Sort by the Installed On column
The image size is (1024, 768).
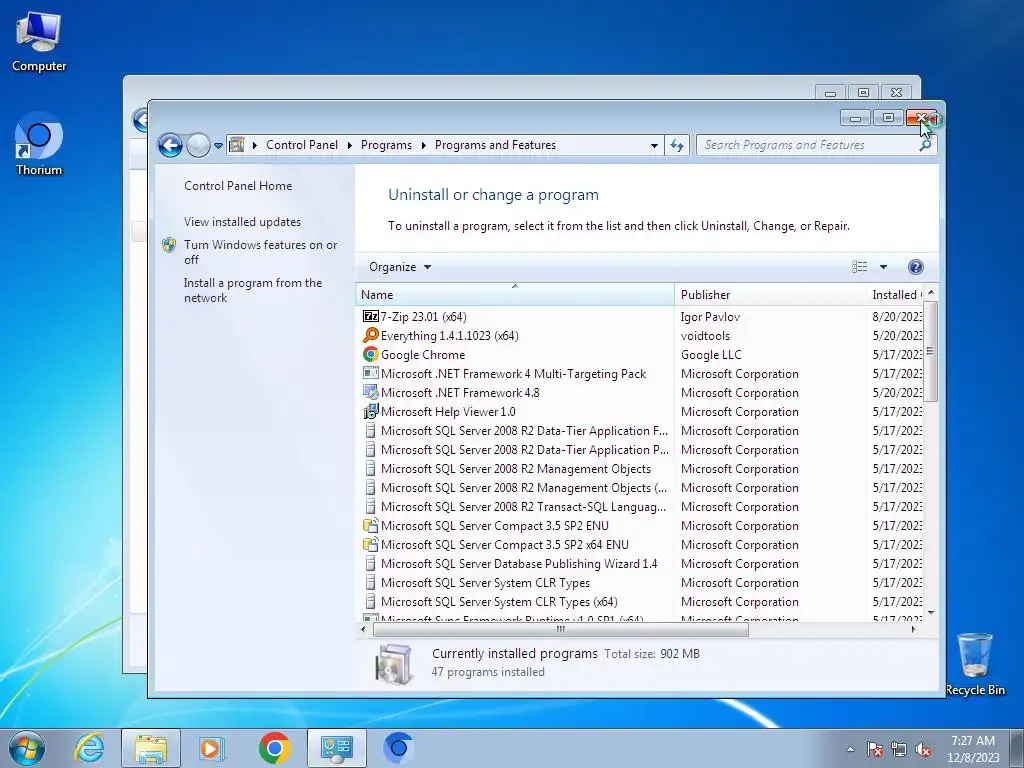[896, 295]
